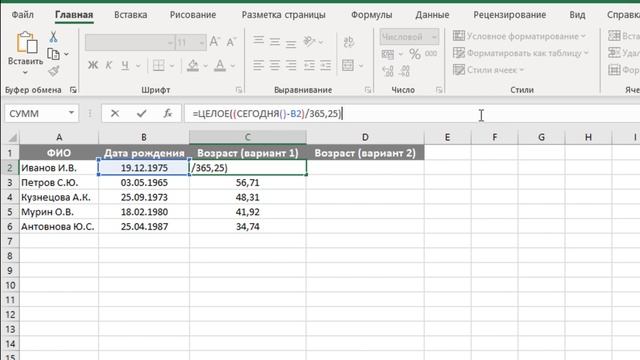
Task: Align text to bottom icon
Action: click(291, 43)
